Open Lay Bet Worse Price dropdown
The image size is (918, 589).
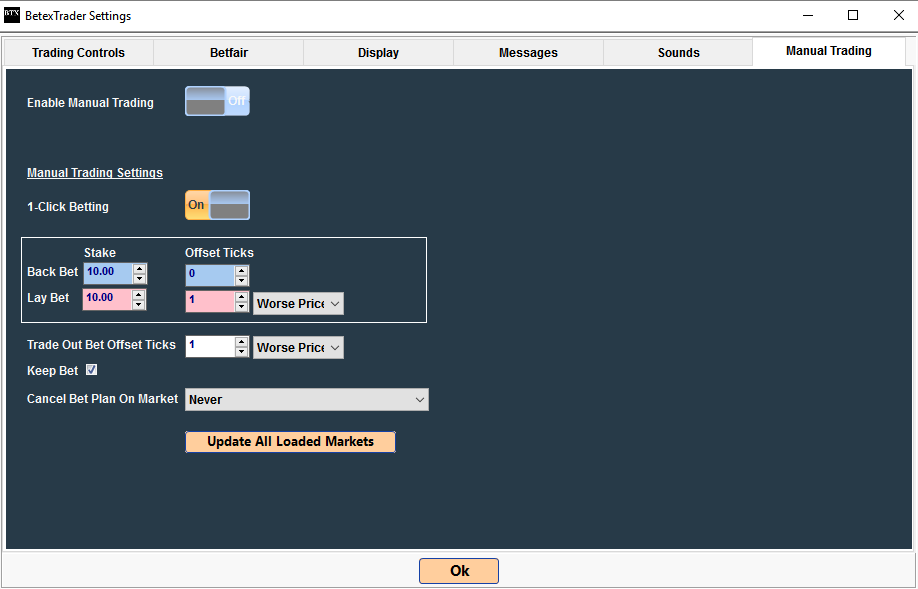coord(298,303)
